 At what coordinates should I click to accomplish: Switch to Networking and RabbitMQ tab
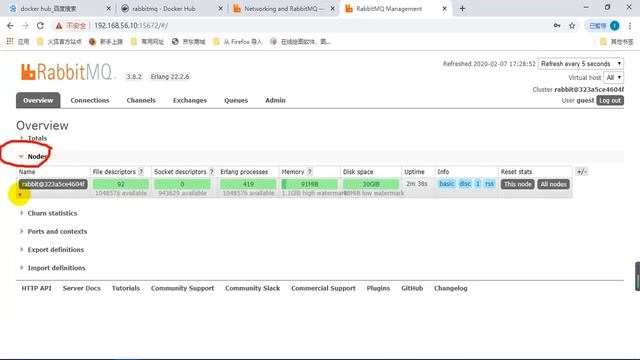point(284,9)
